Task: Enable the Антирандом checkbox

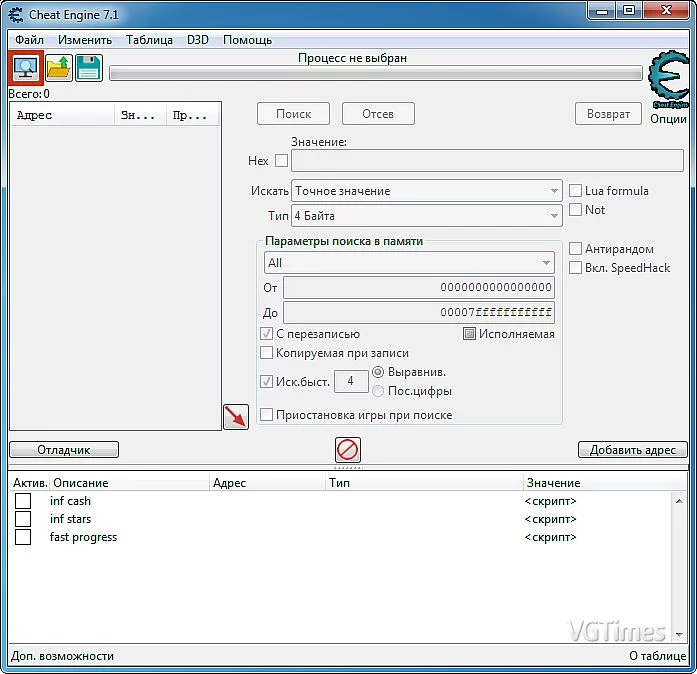Action: (575, 249)
